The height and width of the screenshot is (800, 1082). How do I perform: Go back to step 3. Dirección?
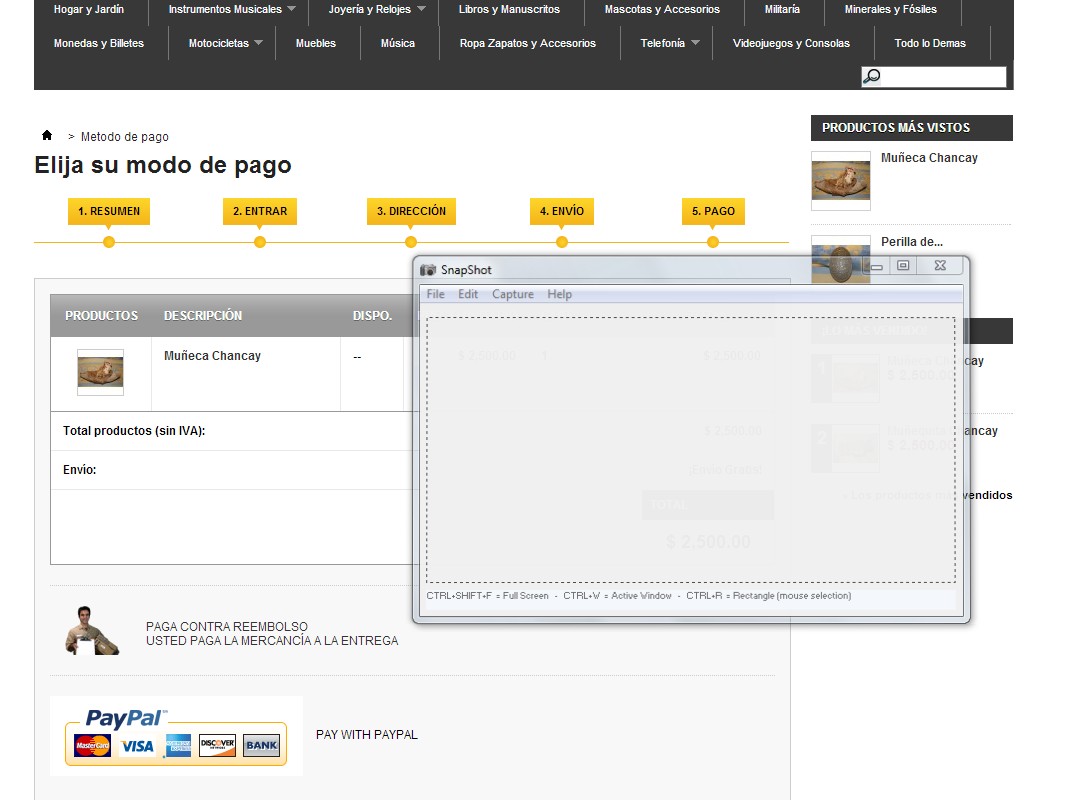[411, 211]
